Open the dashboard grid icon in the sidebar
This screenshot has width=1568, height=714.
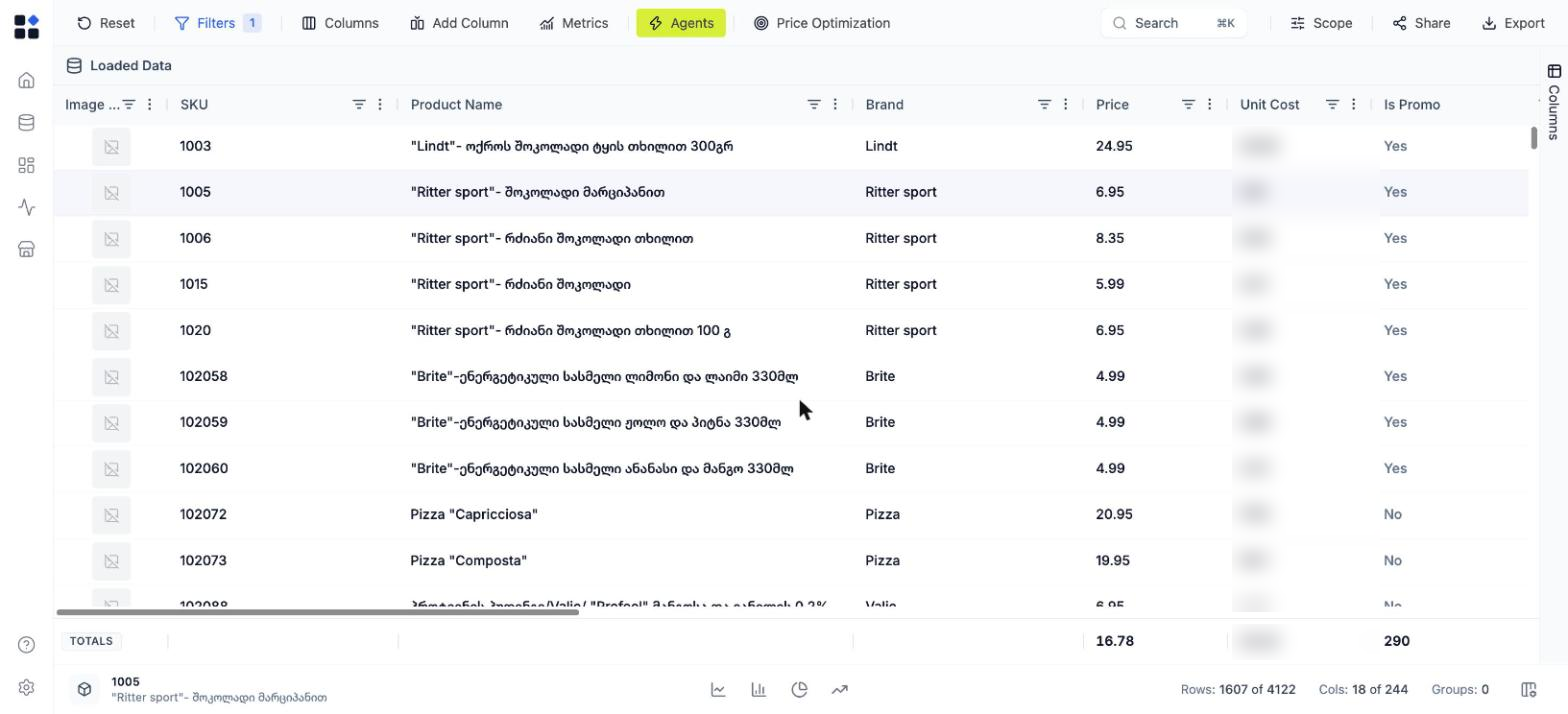[x=27, y=165]
